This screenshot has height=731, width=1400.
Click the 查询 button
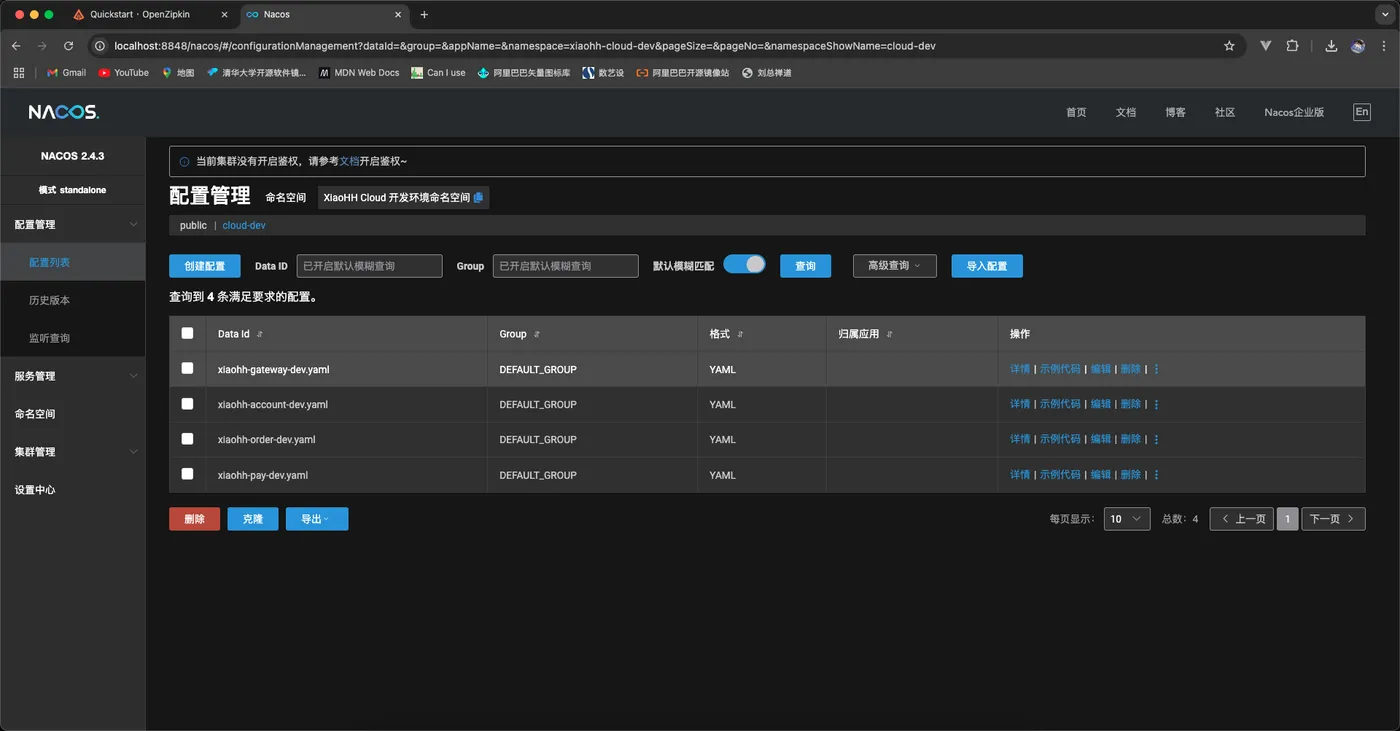(805, 266)
